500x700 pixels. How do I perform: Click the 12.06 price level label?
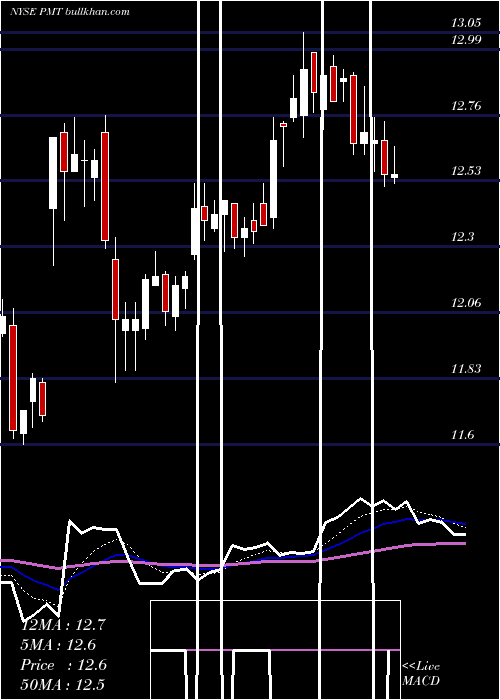tap(466, 303)
